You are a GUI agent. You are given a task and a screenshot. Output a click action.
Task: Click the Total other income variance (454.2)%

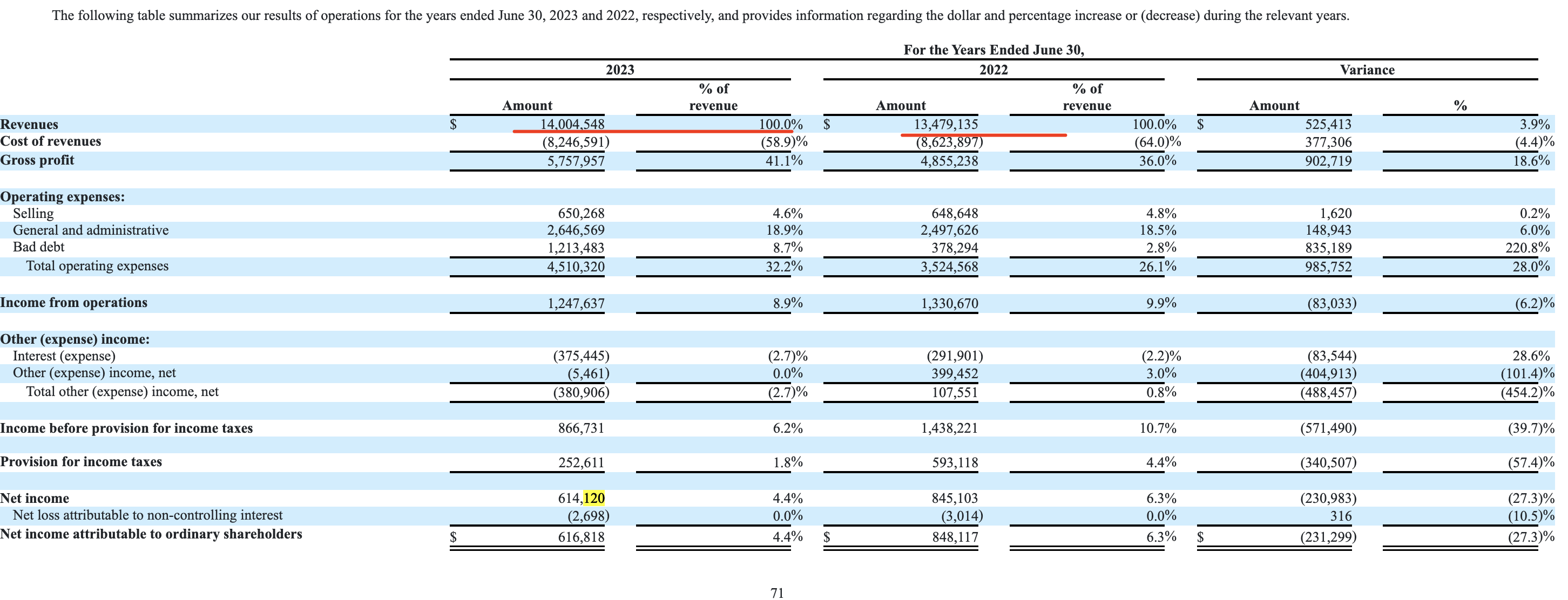coord(1526,392)
